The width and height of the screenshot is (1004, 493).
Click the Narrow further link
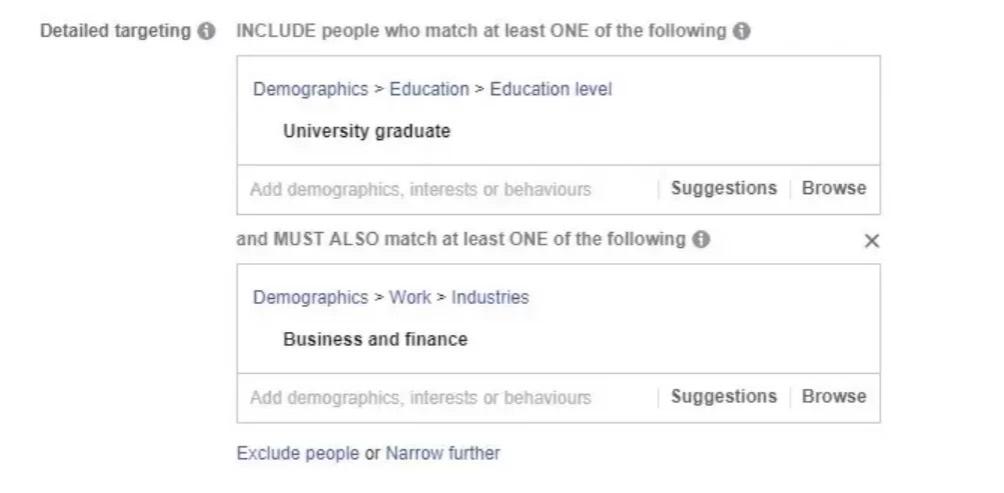(442, 453)
